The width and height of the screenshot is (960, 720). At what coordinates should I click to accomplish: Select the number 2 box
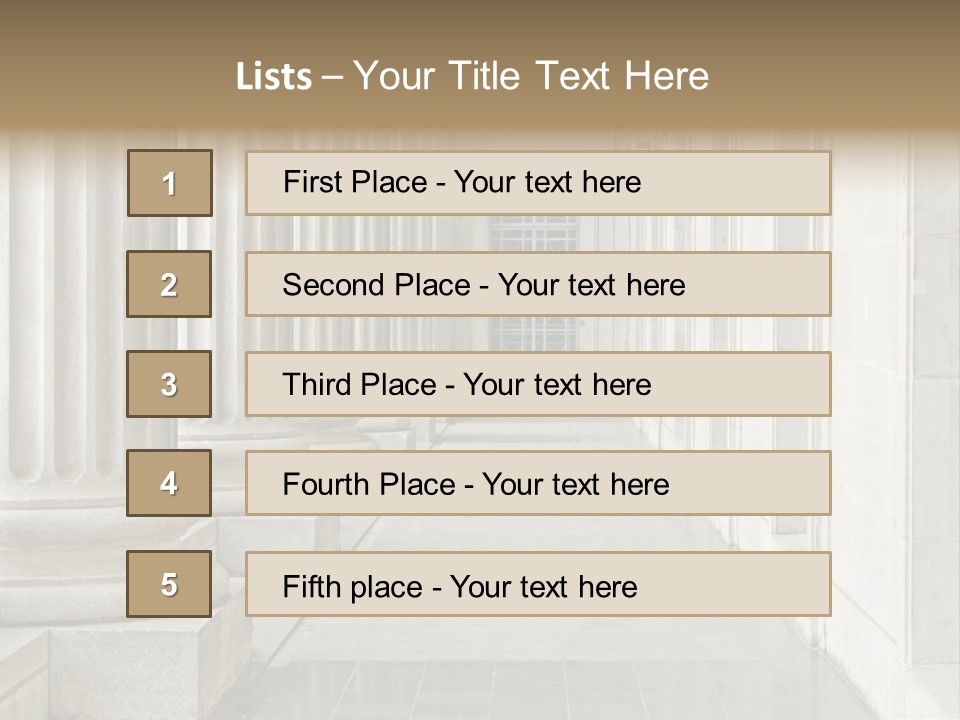(169, 284)
